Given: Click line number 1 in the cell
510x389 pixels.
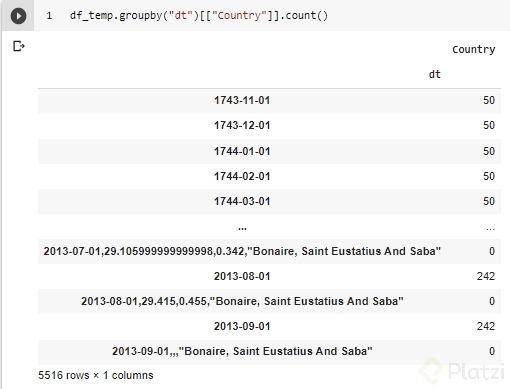Looking at the screenshot, I should 49,16.
